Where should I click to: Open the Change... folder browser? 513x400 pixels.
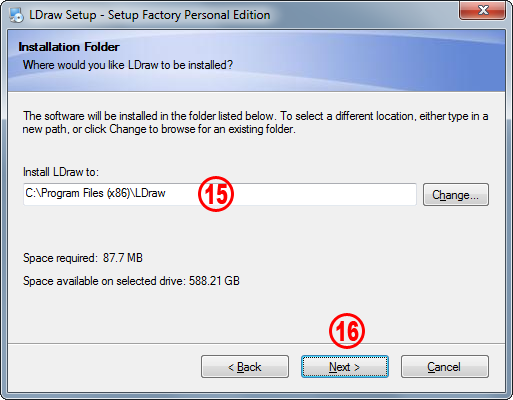pos(456,194)
